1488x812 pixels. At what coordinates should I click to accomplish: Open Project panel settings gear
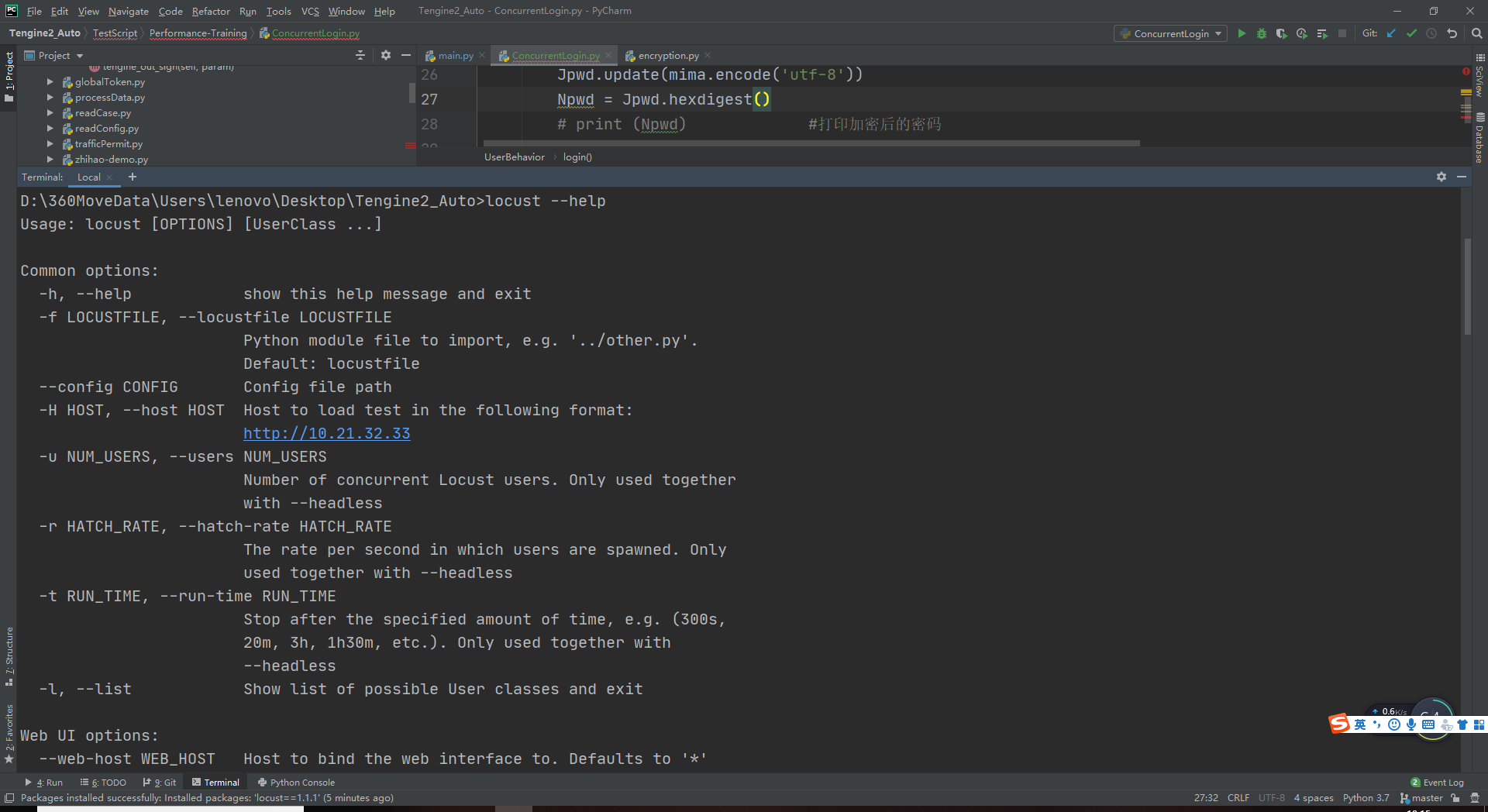386,55
